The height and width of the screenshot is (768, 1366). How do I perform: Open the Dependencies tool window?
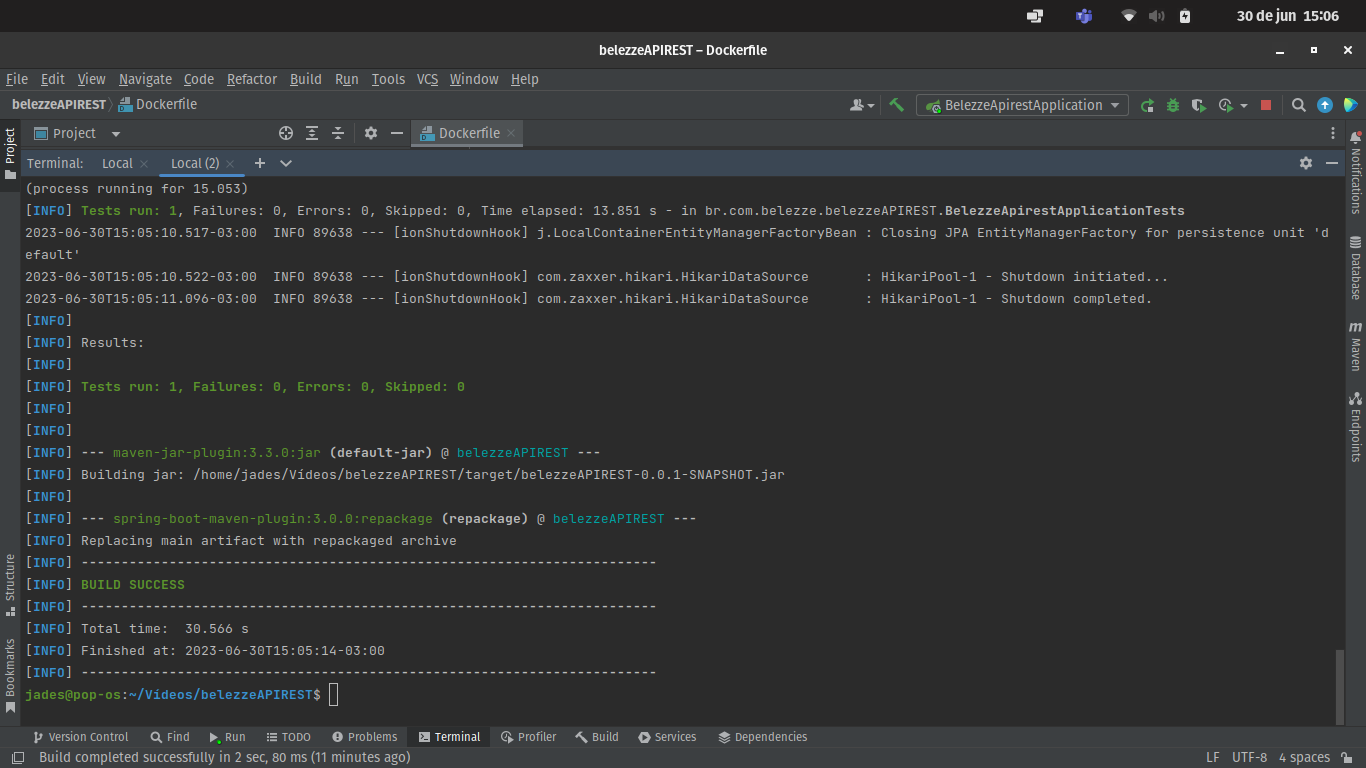click(762, 737)
